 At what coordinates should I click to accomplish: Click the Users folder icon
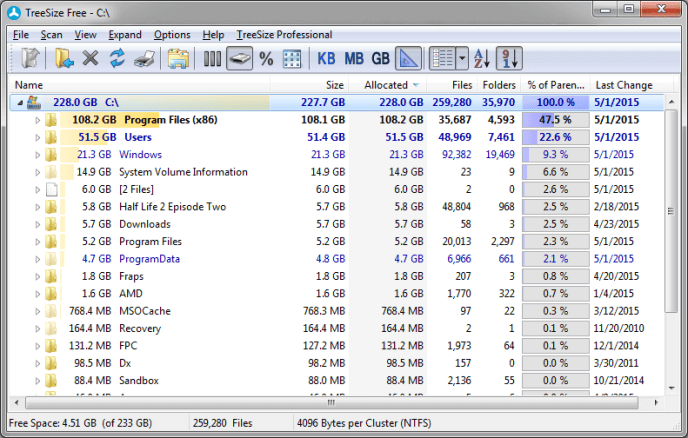[50, 137]
